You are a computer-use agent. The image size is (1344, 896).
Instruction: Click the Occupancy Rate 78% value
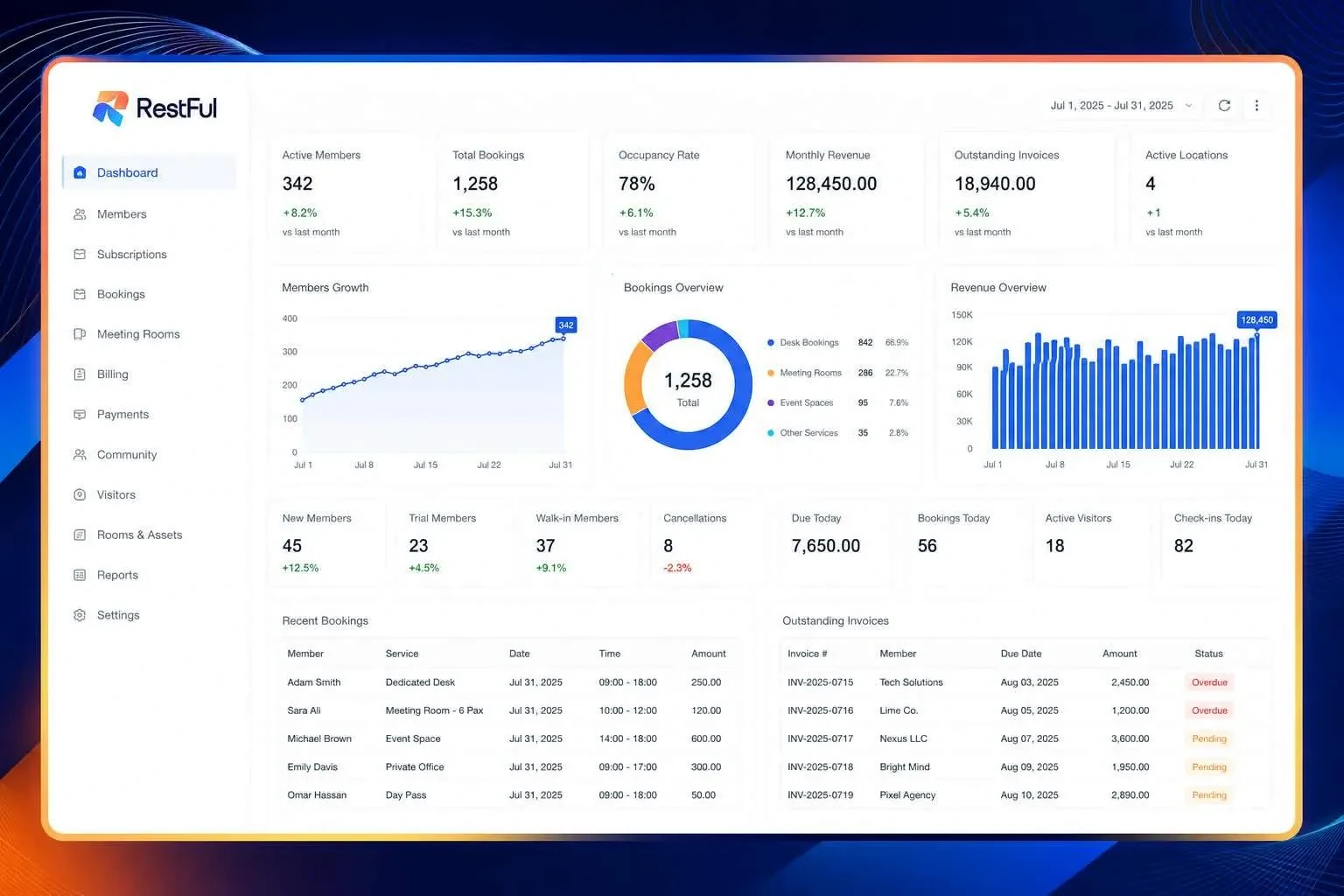[637, 184]
